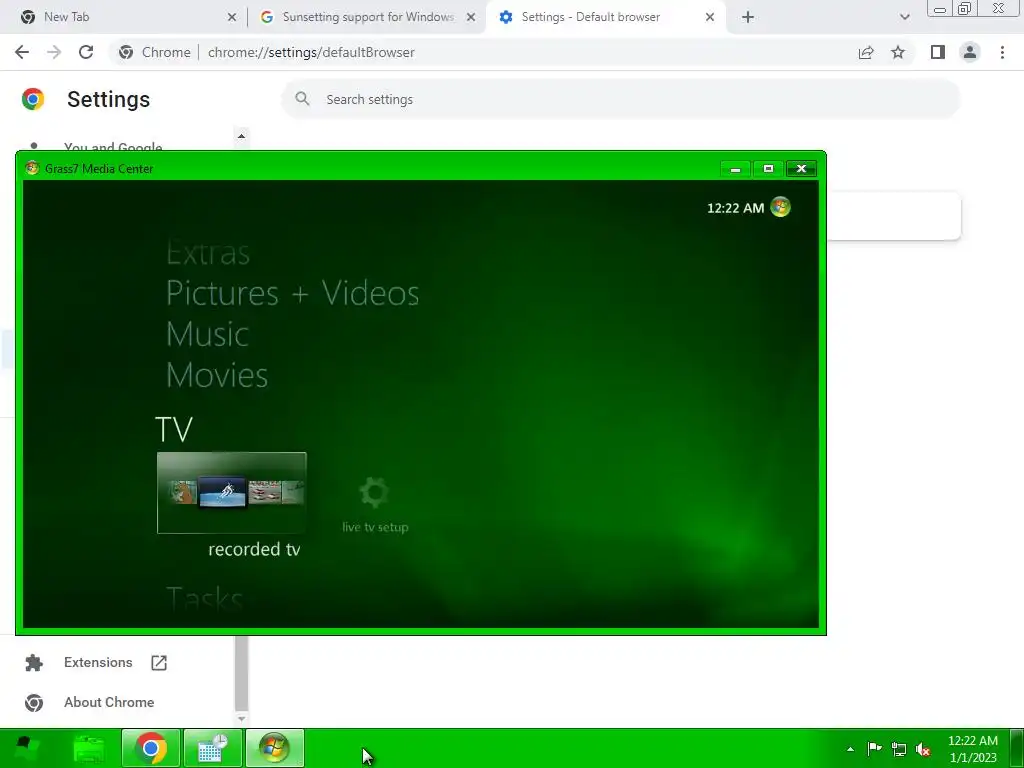Viewport: 1024px width, 768px height.
Task: Share this page via address bar icon
Action: pyautogui.click(x=866, y=52)
